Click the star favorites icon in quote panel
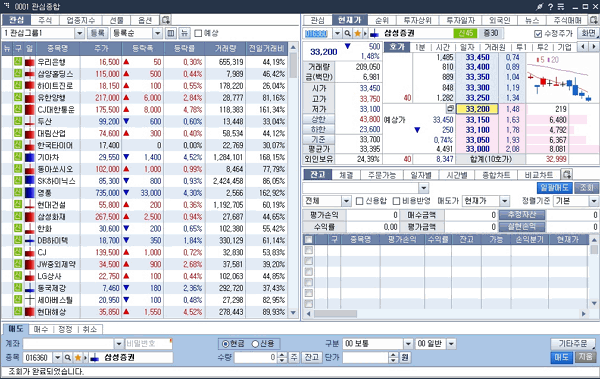The image size is (600, 379). coord(357,33)
